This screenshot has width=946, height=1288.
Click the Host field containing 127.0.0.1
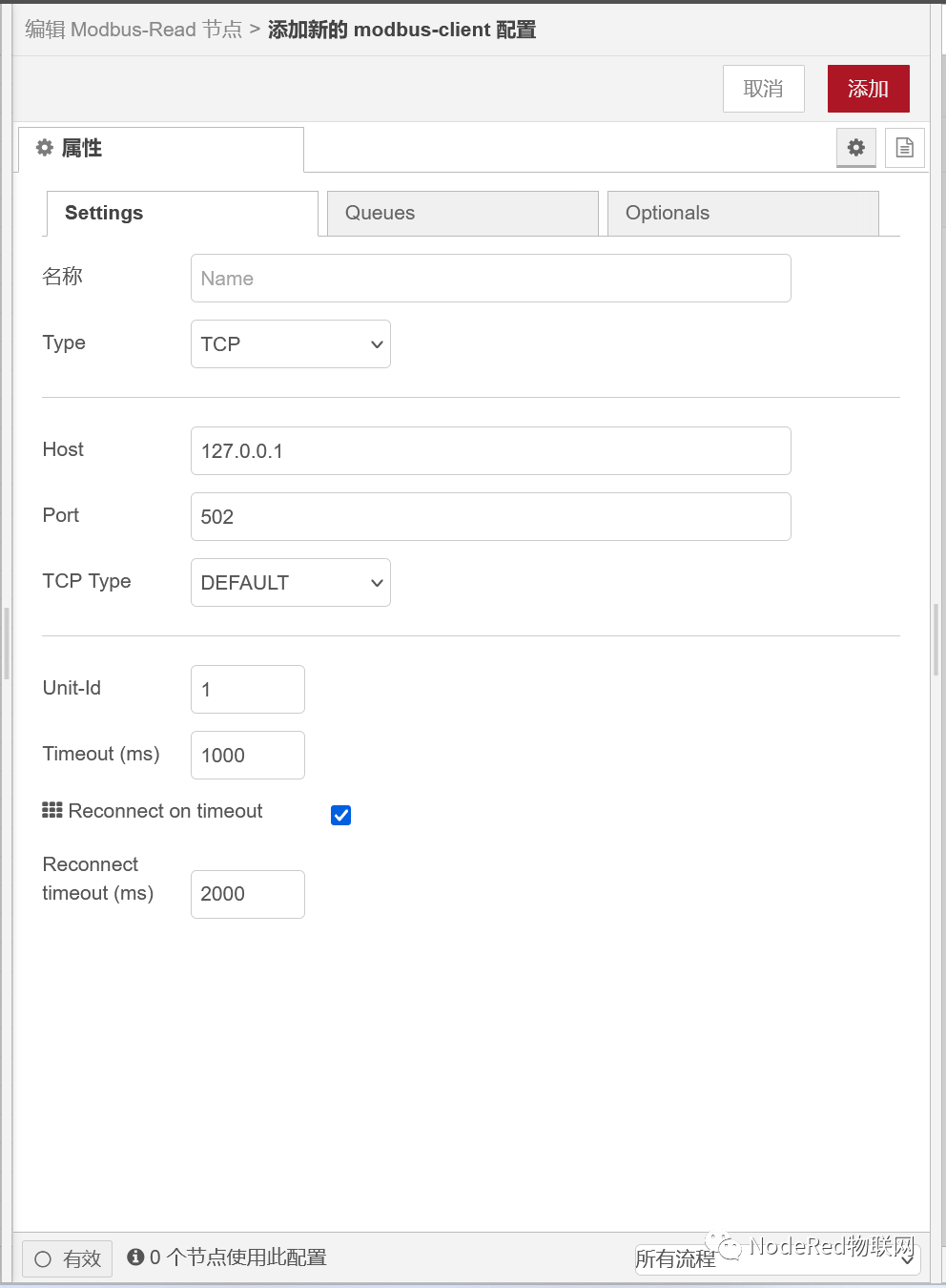(x=490, y=450)
